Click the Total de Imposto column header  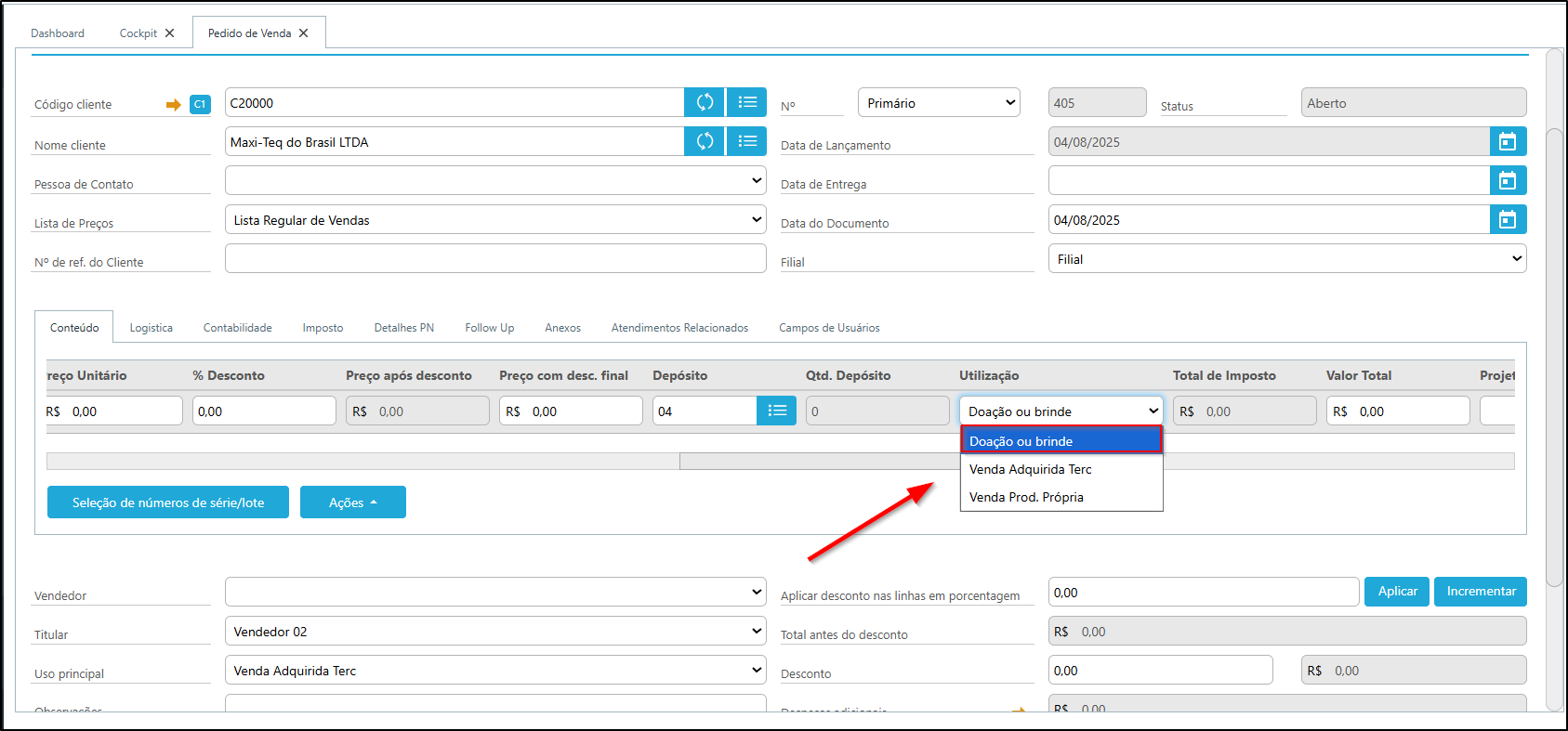point(1224,375)
